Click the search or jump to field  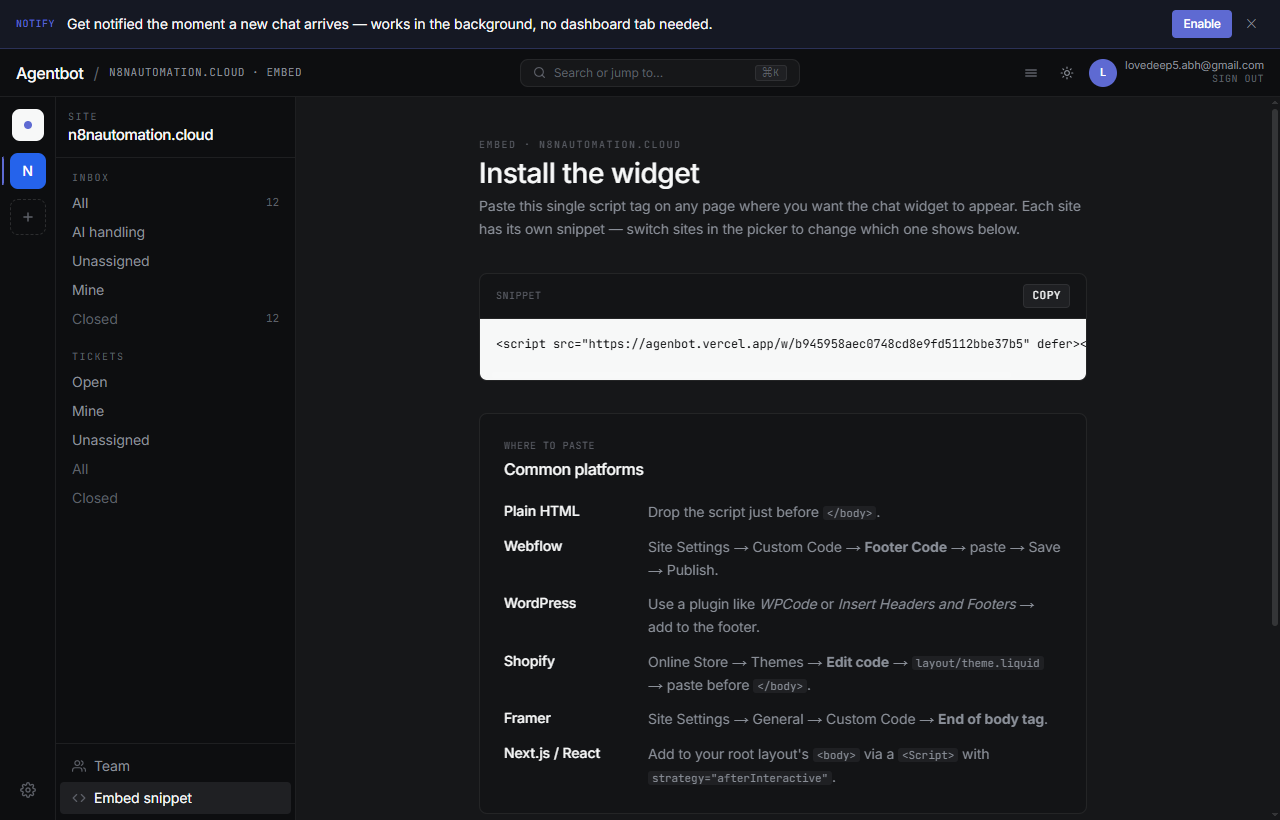(659, 73)
